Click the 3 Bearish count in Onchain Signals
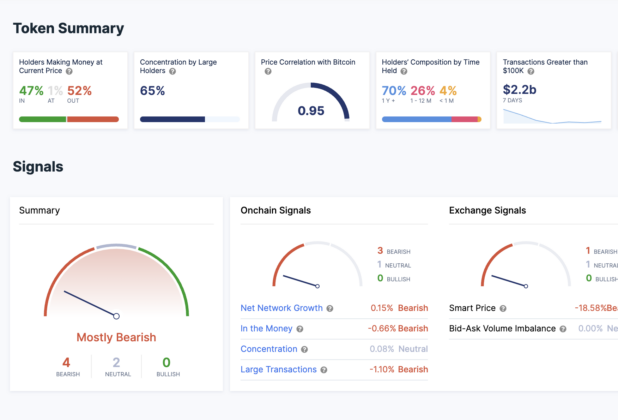618x420 pixels. 380,251
